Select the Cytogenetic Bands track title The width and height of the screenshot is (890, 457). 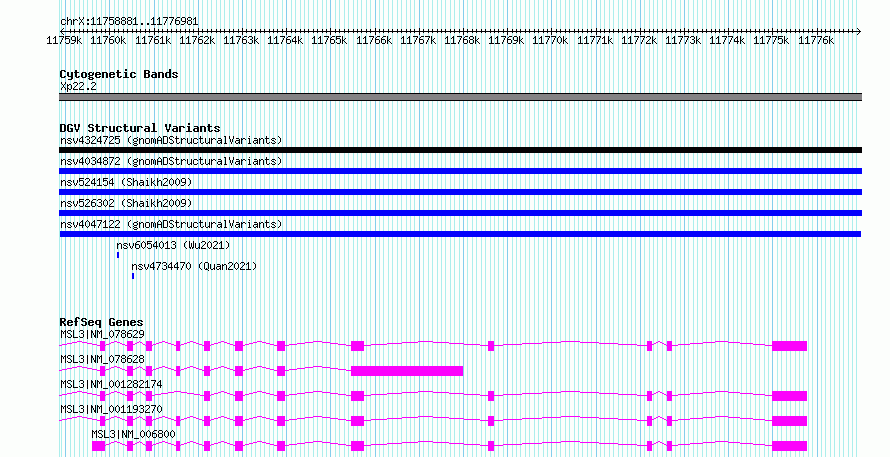[119, 74]
